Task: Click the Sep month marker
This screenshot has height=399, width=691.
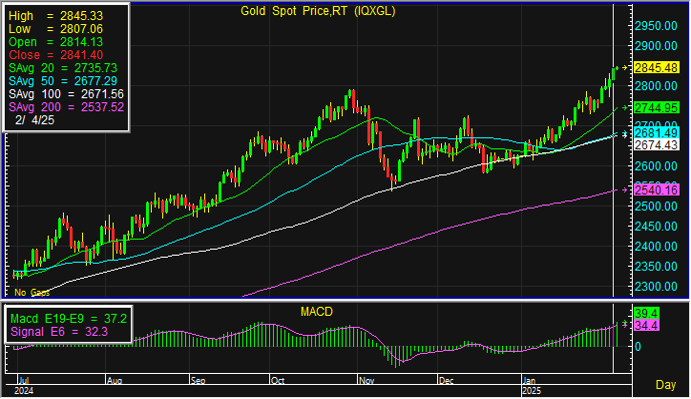Action: click(197, 380)
